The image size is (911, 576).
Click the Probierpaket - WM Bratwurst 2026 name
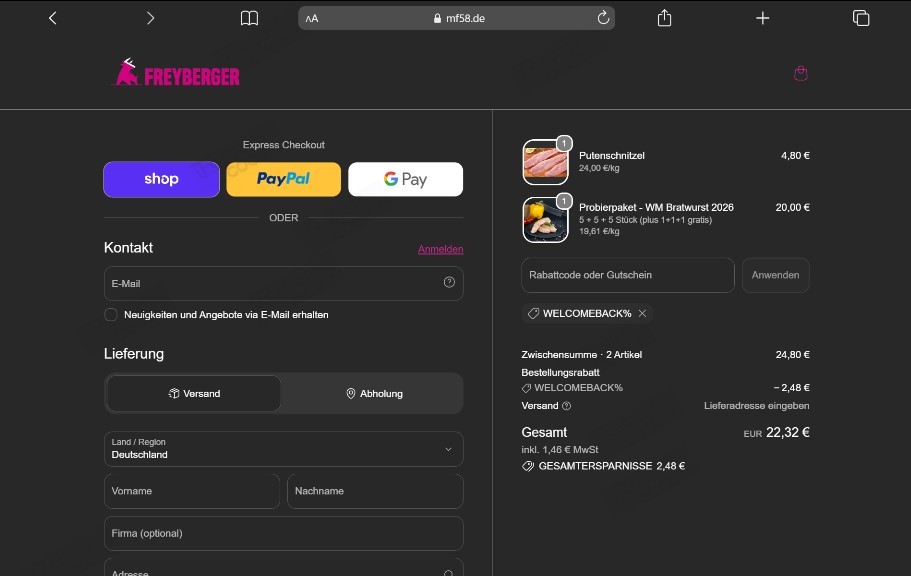click(656, 207)
